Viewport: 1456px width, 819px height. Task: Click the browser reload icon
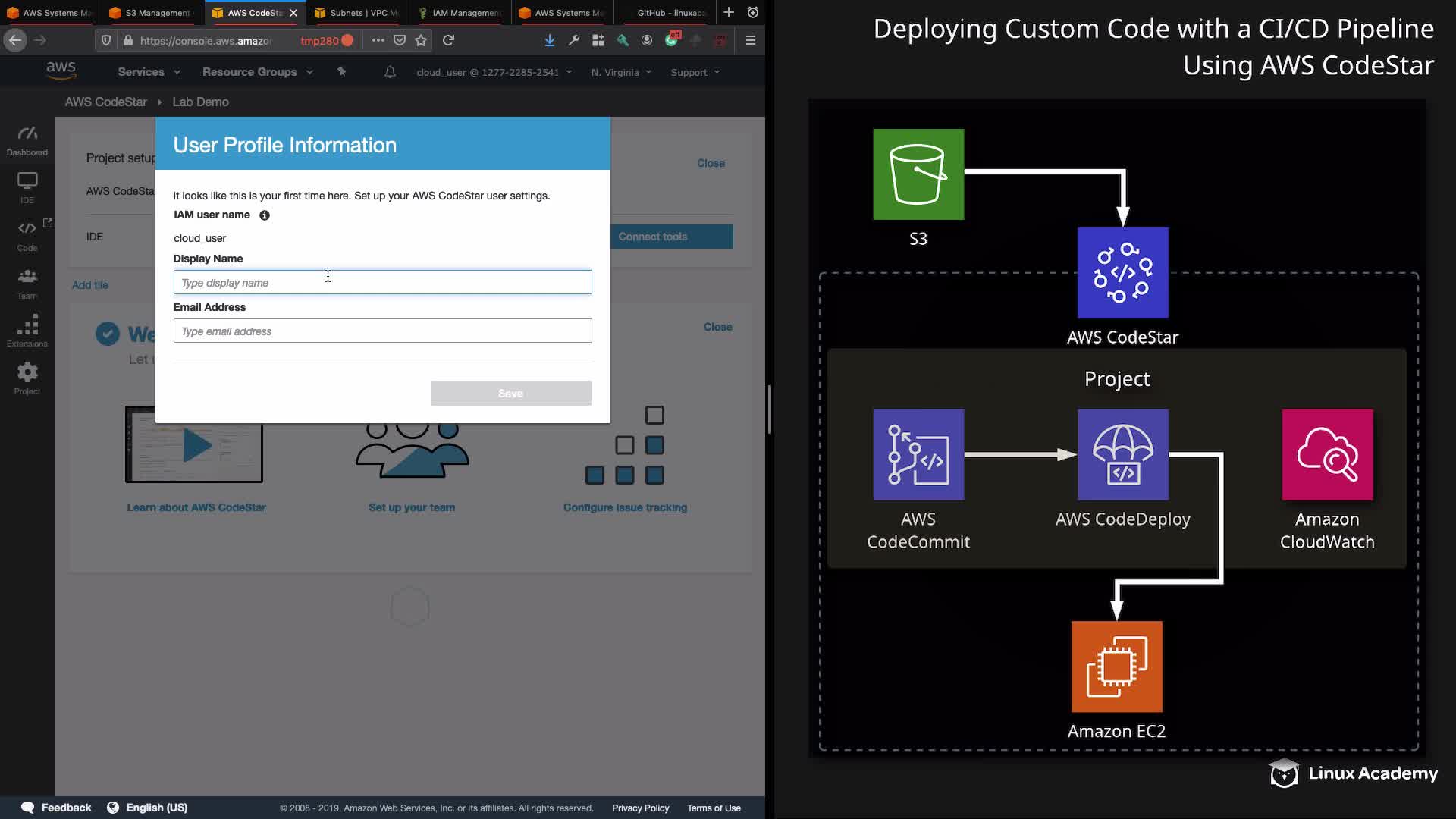(448, 40)
